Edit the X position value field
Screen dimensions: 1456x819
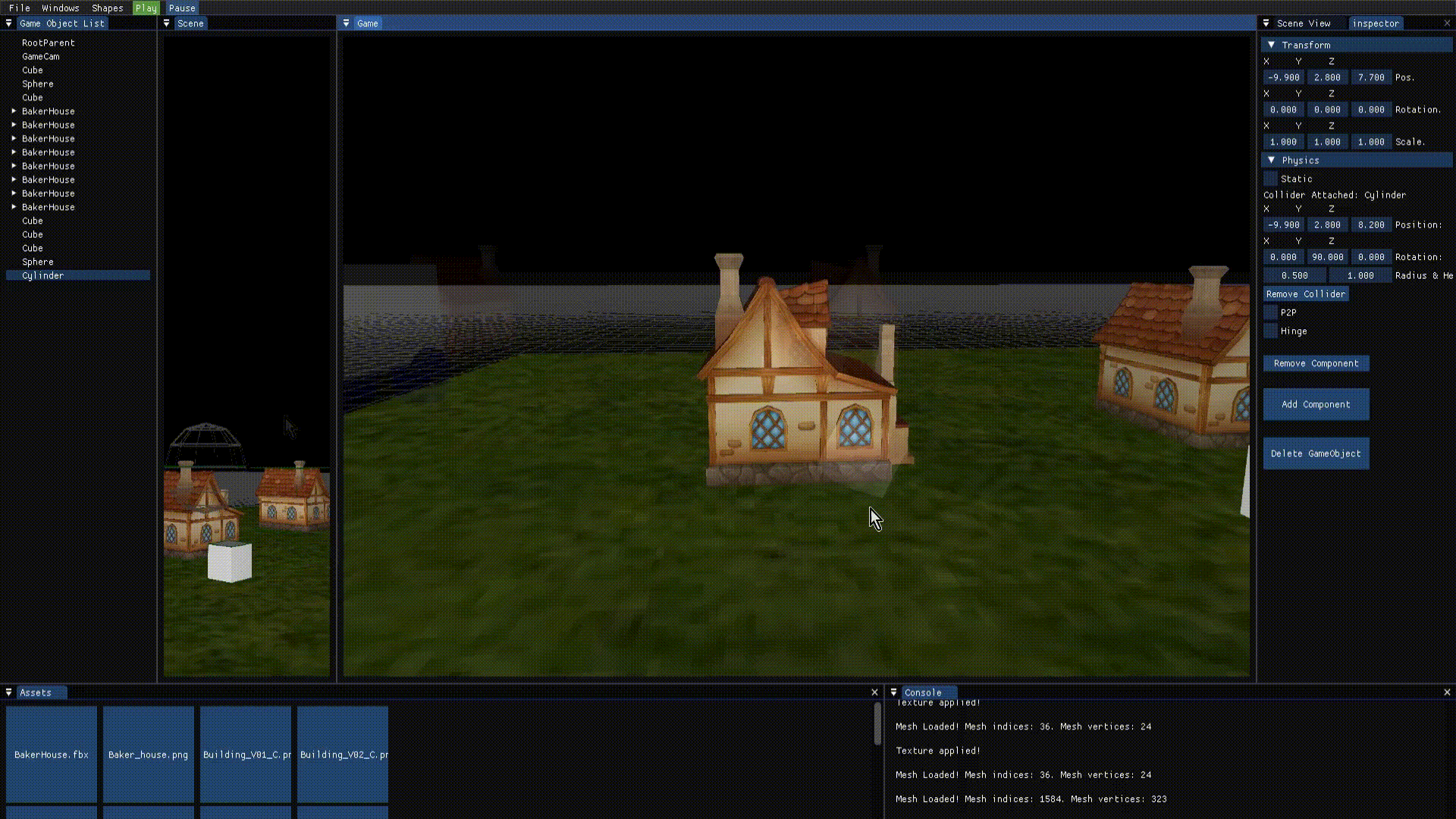(x=1282, y=77)
